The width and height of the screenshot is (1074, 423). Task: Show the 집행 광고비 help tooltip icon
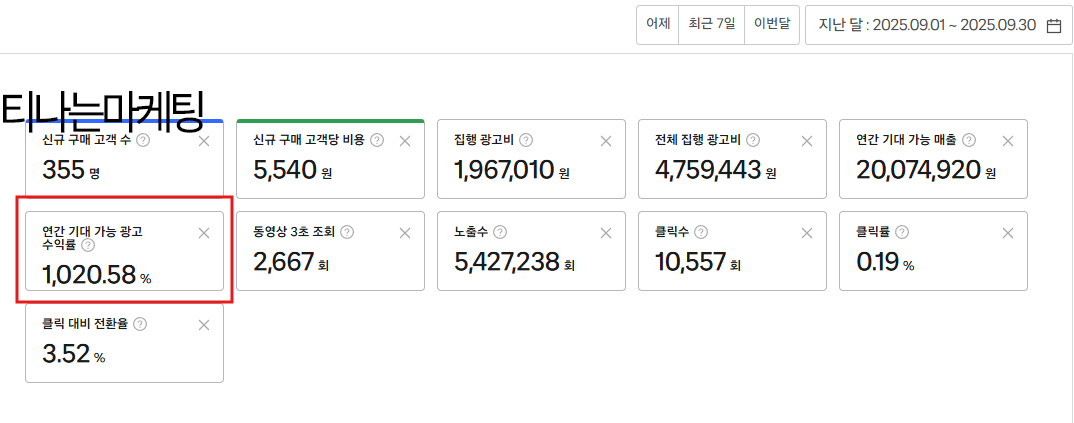click(526, 140)
